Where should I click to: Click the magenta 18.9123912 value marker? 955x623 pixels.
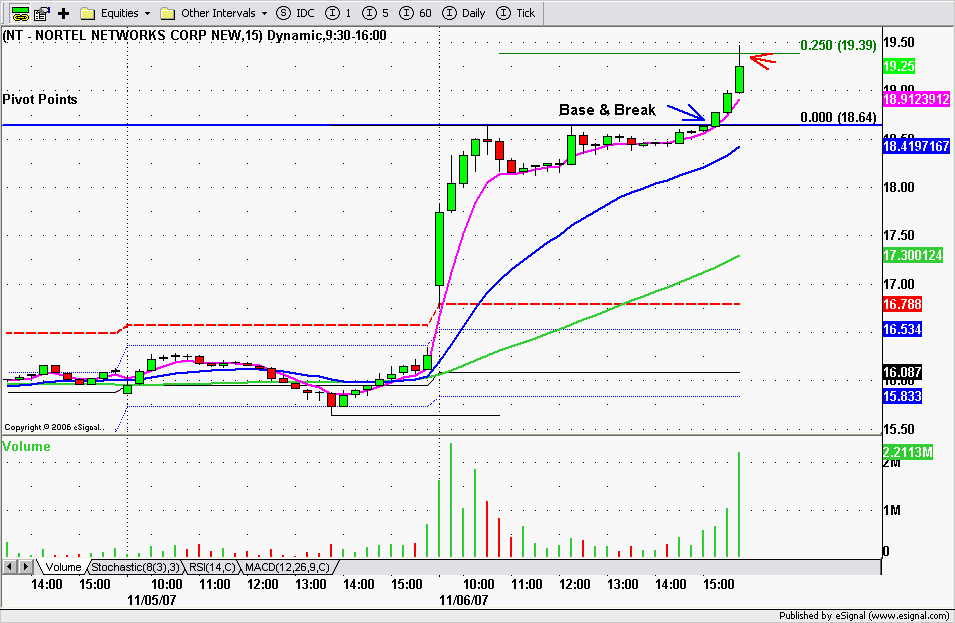(x=916, y=99)
